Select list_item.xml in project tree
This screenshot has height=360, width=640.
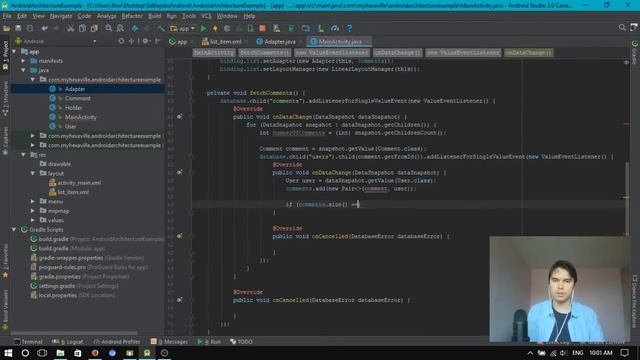[x=73, y=192]
